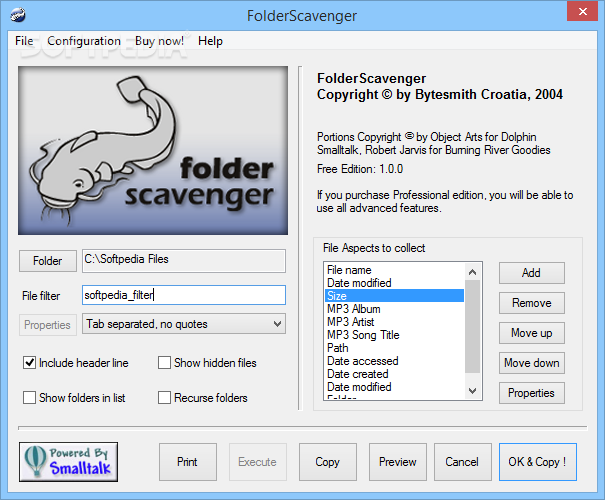Enable Recurse folders checkbox

164,397
